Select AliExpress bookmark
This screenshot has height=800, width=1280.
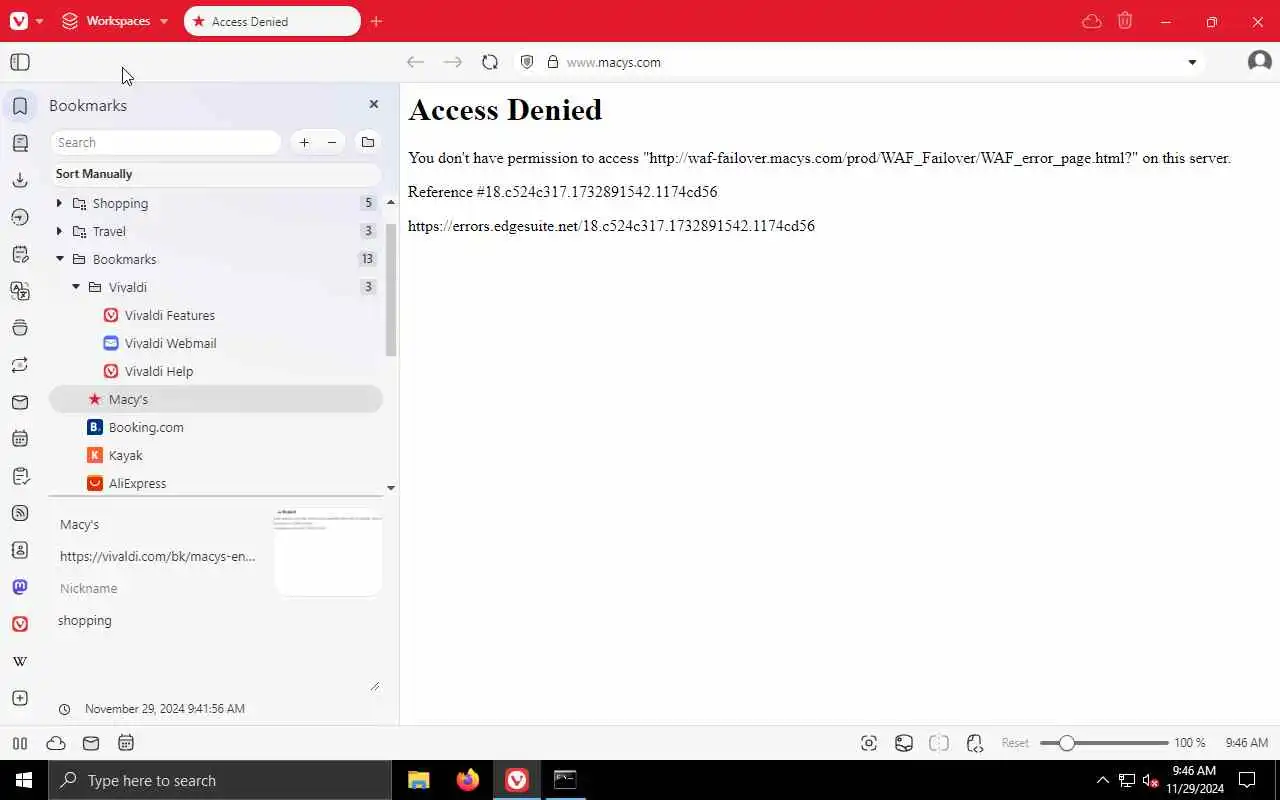pos(127,483)
